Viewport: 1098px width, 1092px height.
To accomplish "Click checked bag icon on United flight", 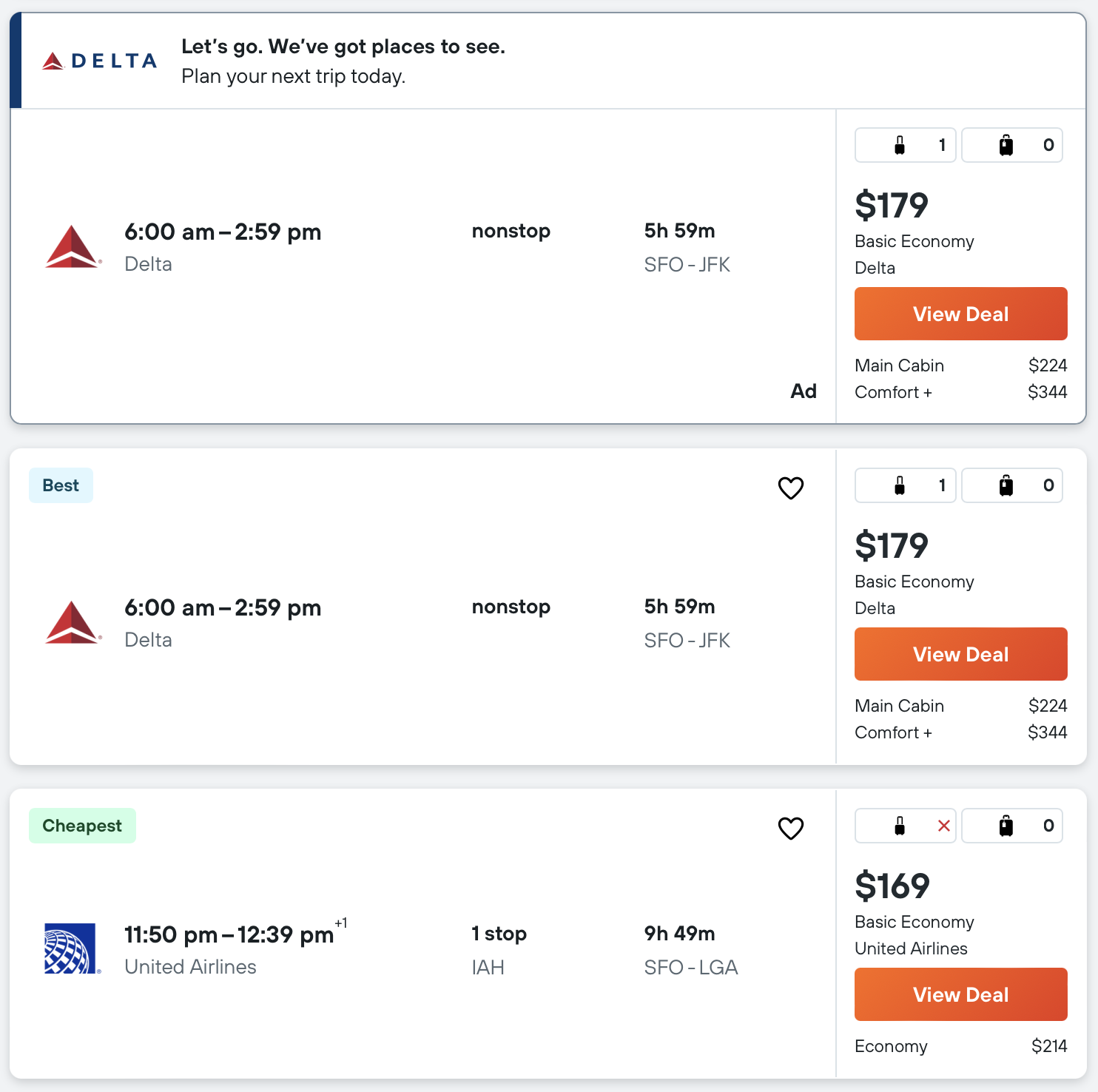I will (1006, 826).
